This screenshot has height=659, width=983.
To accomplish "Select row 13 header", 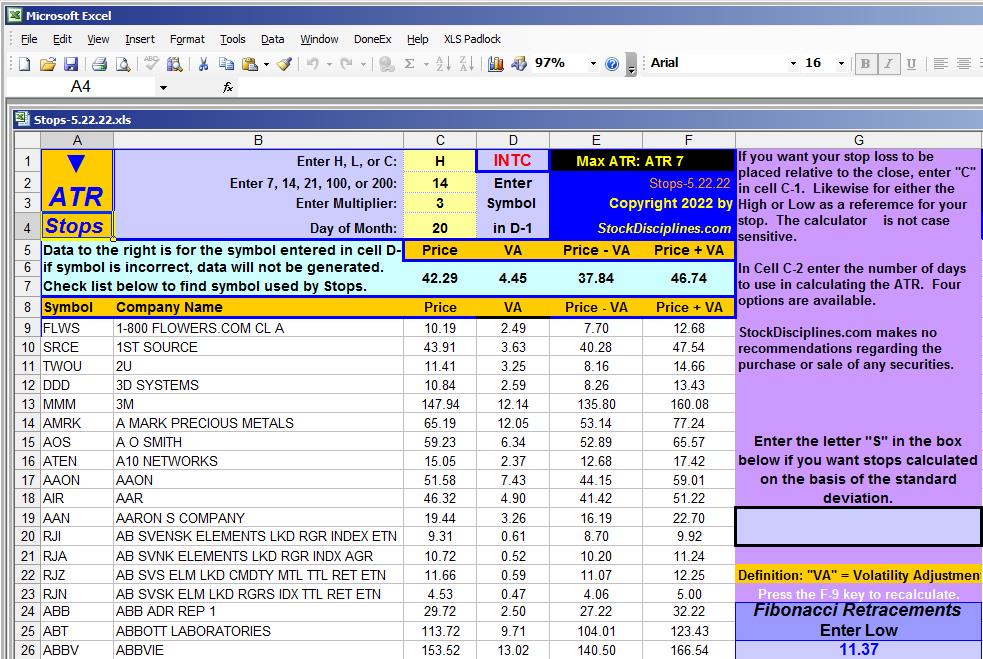I will click(28, 404).
